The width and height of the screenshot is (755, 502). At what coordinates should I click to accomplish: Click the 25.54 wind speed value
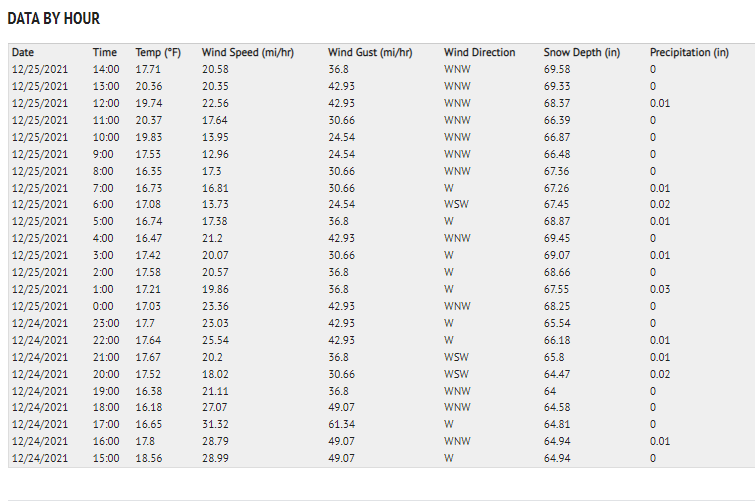pyautogui.click(x=215, y=340)
